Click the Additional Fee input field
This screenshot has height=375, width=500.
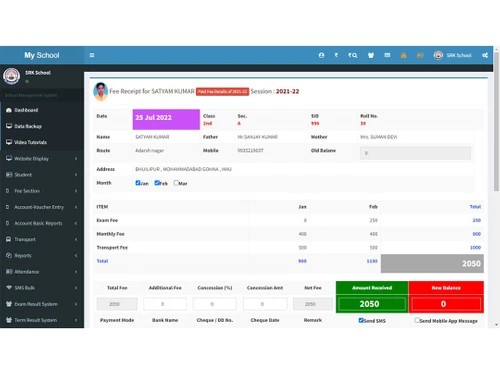(165, 304)
